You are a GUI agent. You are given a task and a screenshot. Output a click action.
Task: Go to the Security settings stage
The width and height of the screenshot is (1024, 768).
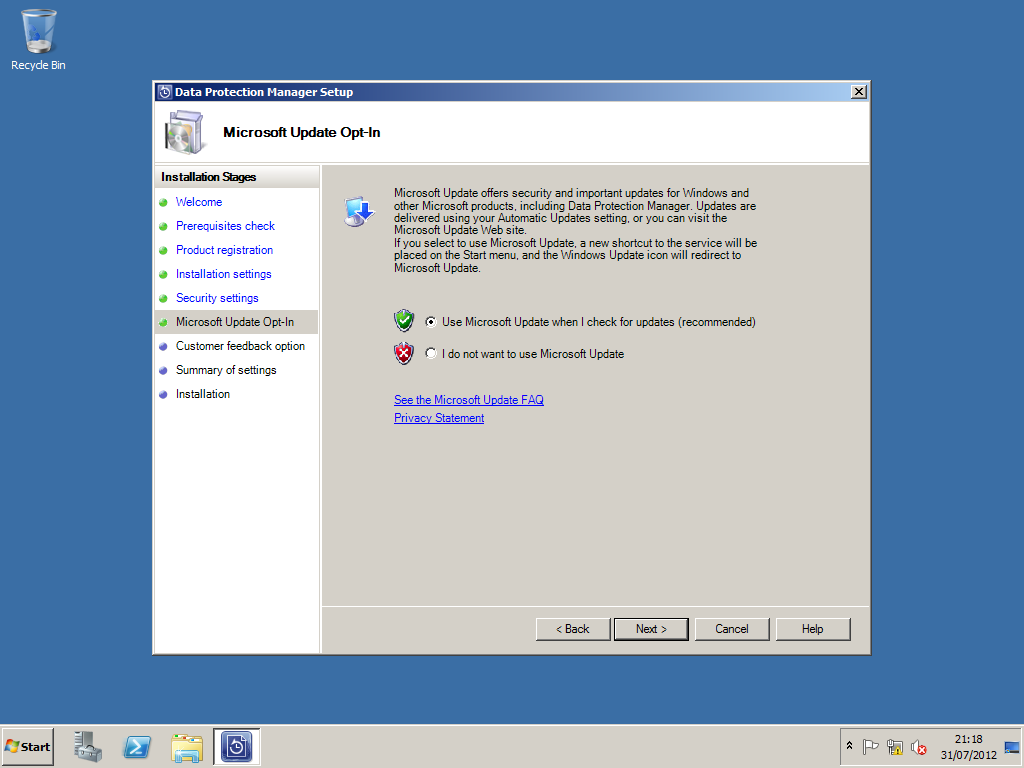point(217,298)
